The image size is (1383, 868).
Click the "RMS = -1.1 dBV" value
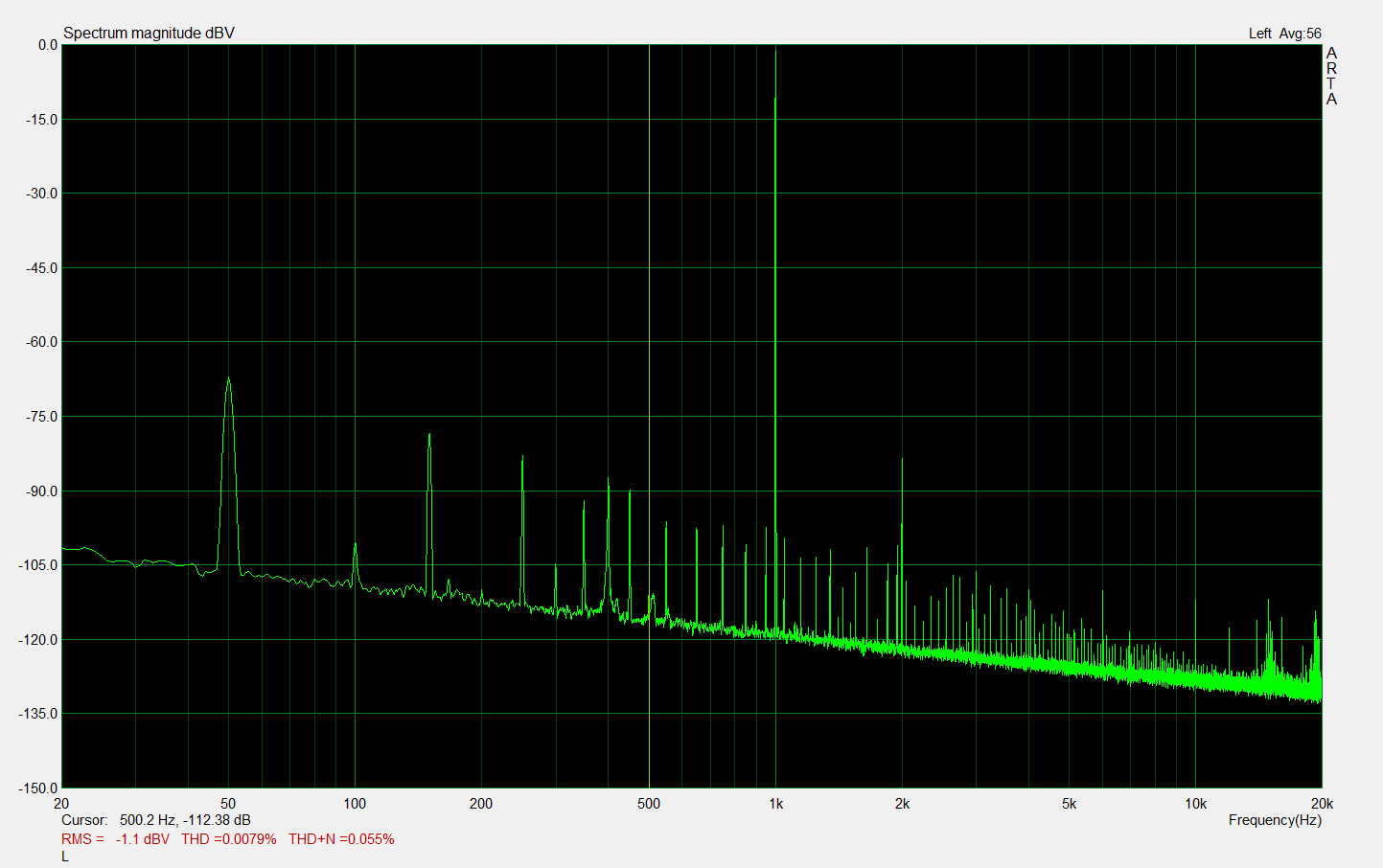[115, 839]
